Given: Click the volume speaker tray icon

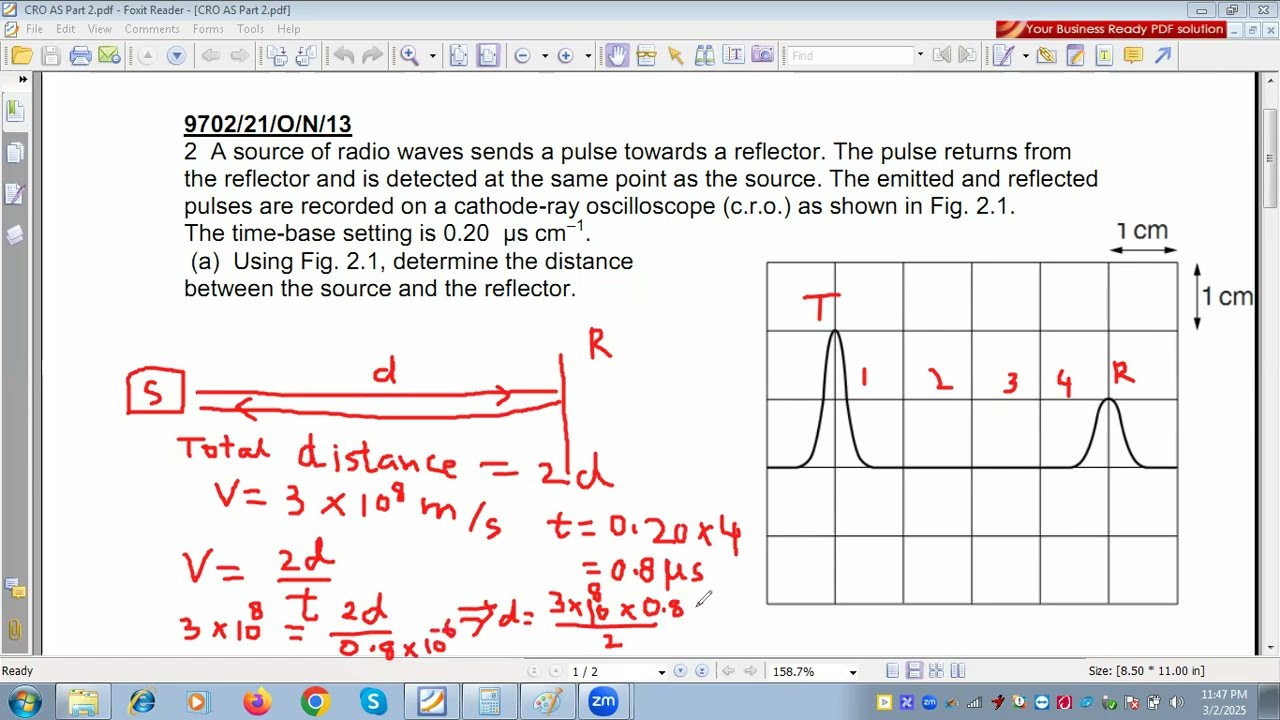Looking at the screenshot, I should click(x=1176, y=702).
